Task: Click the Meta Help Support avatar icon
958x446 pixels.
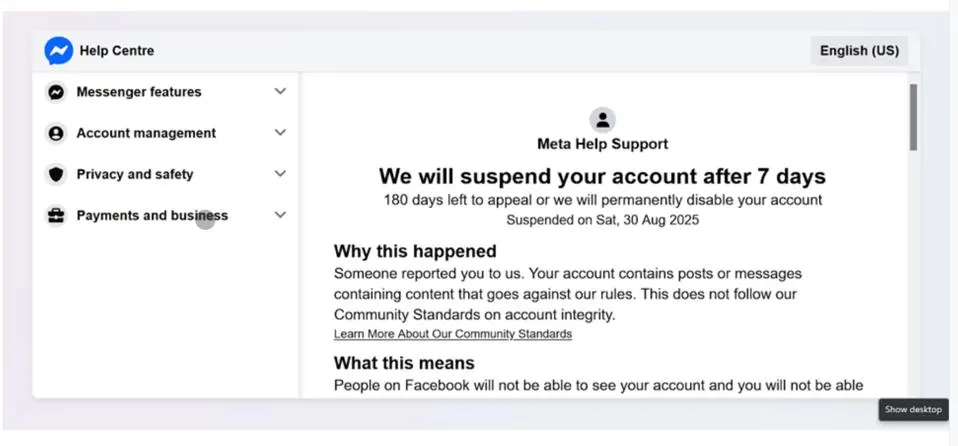Action: click(x=602, y=120)
